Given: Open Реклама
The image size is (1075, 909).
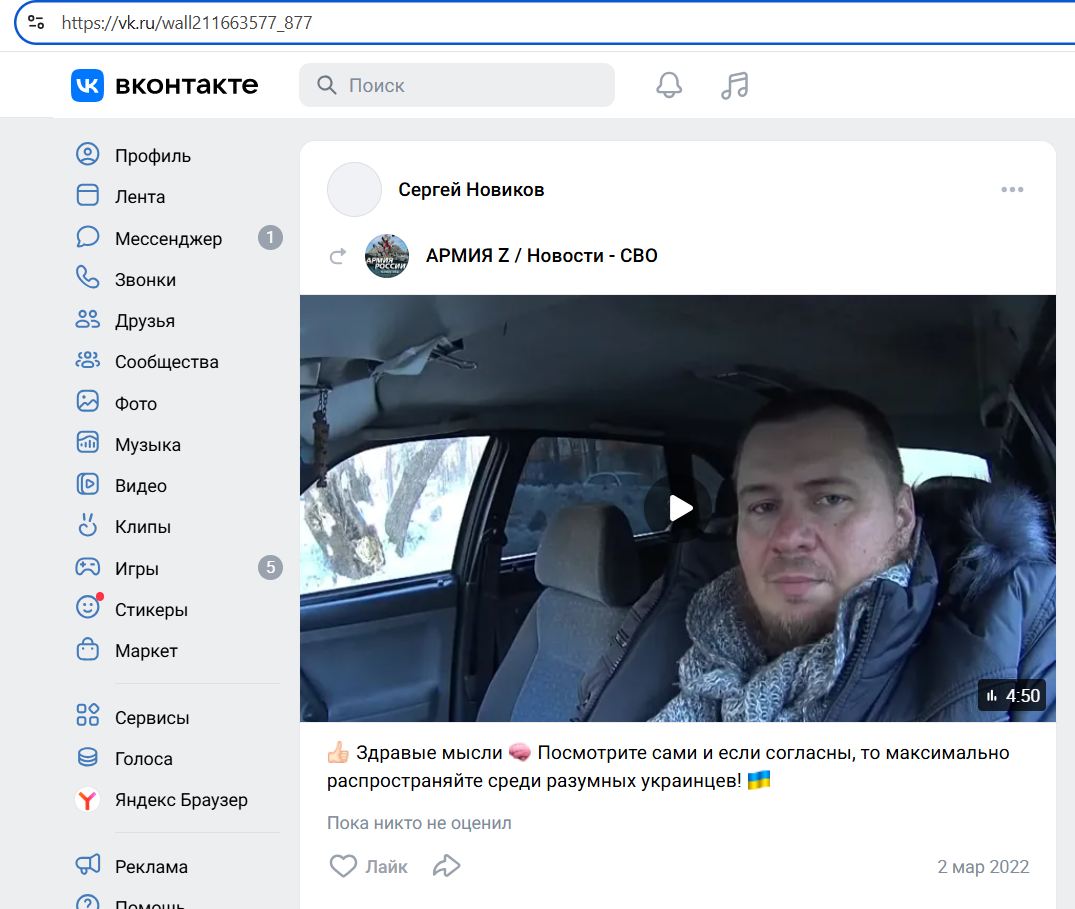Looking at the screenshot, I should click(151, 866).
